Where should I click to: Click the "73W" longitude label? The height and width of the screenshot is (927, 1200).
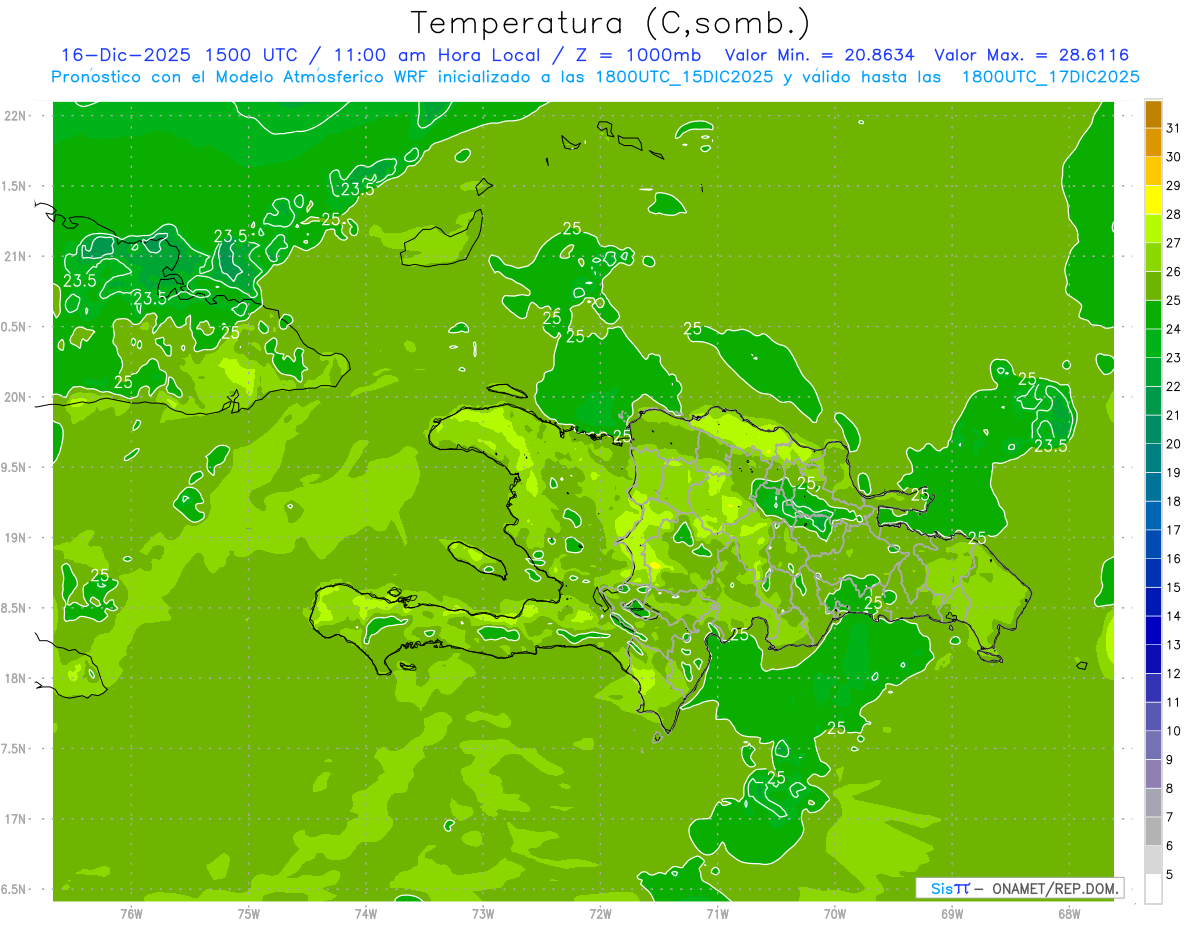[483, 914]
